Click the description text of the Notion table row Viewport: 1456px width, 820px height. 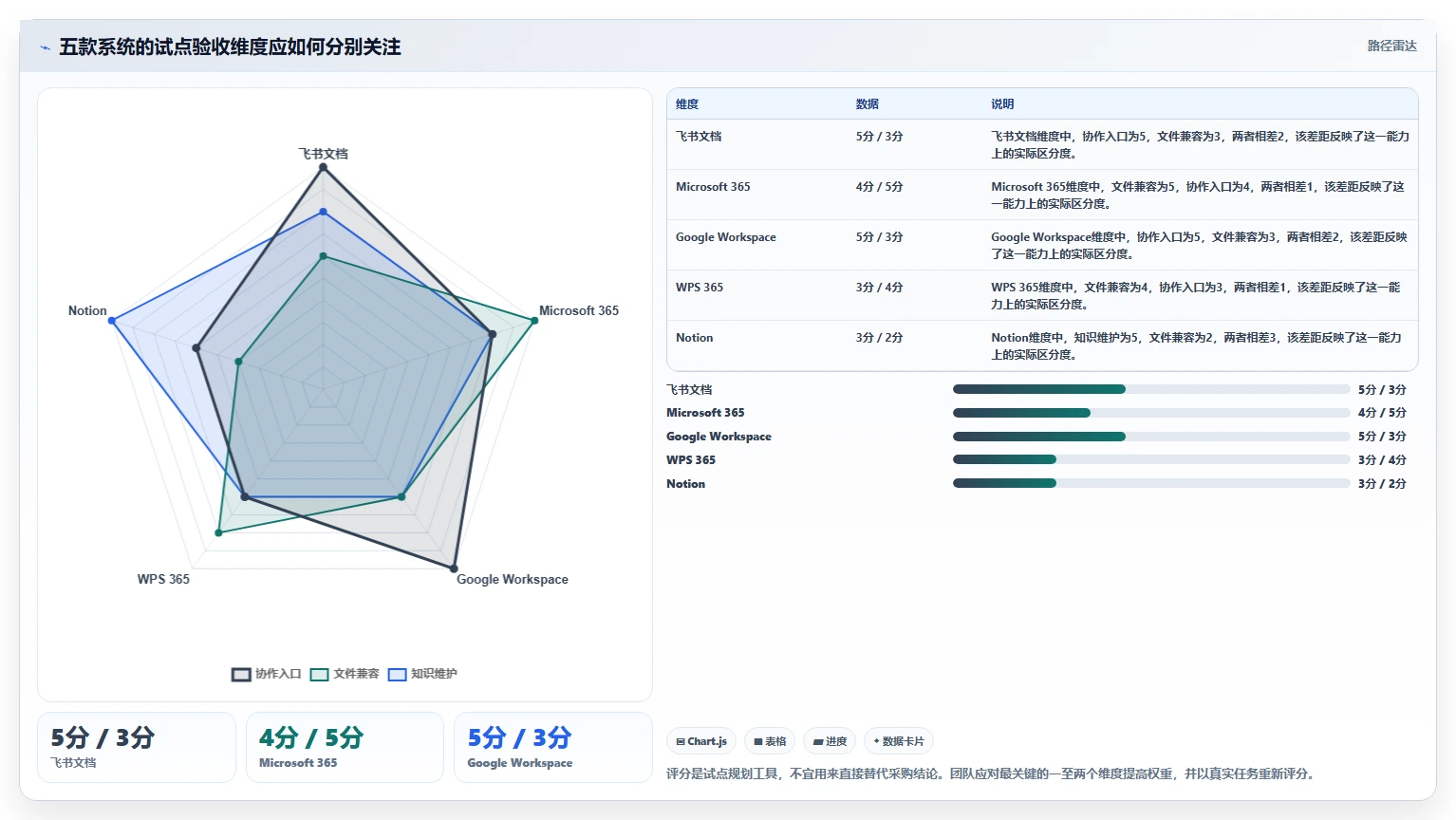(1197, 346)
